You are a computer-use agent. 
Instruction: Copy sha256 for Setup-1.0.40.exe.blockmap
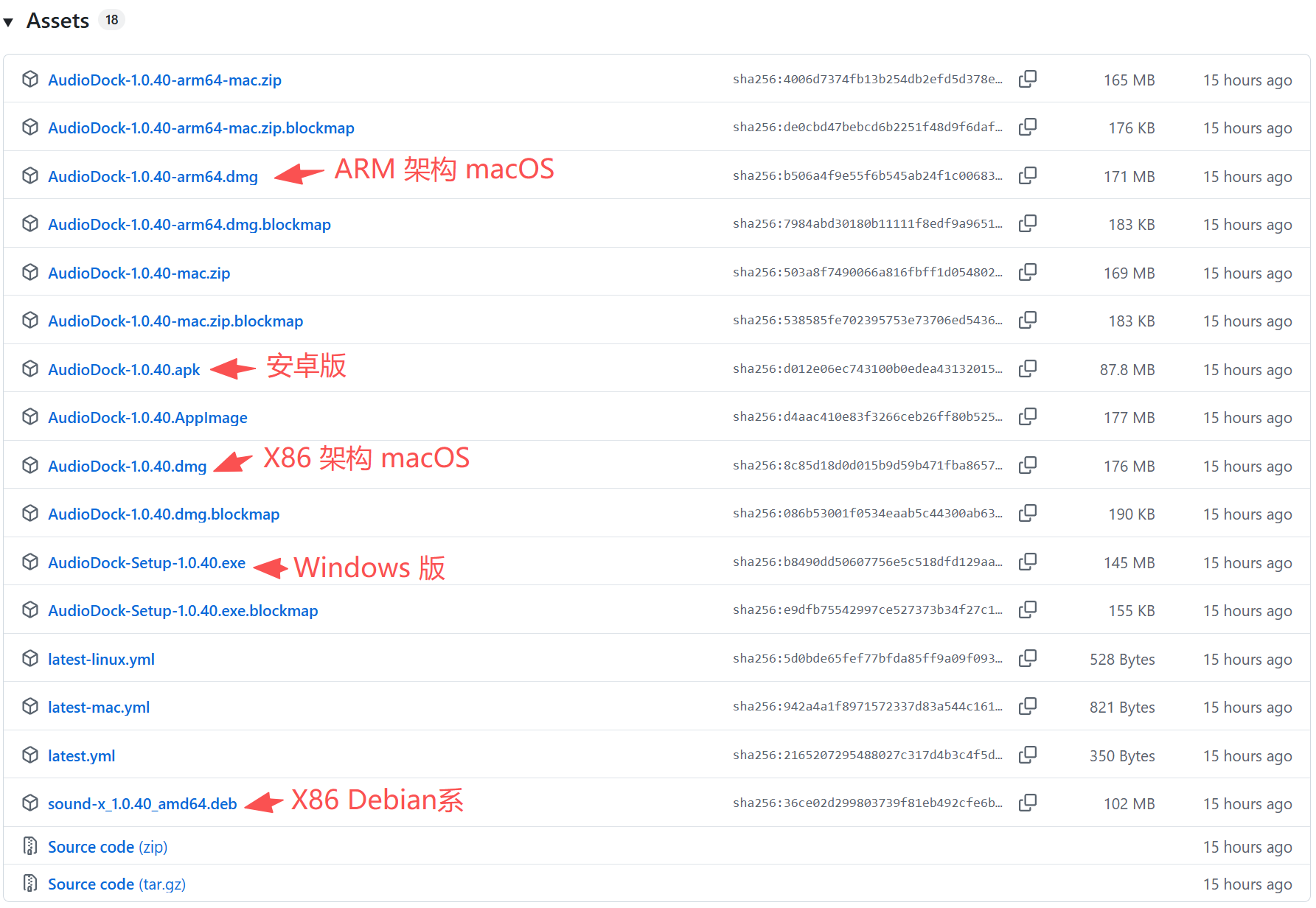[1027, 610]
